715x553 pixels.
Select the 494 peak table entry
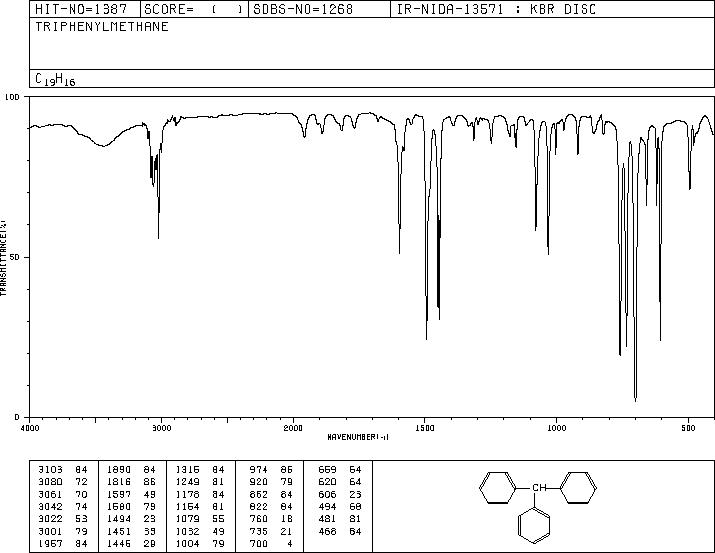340,506
